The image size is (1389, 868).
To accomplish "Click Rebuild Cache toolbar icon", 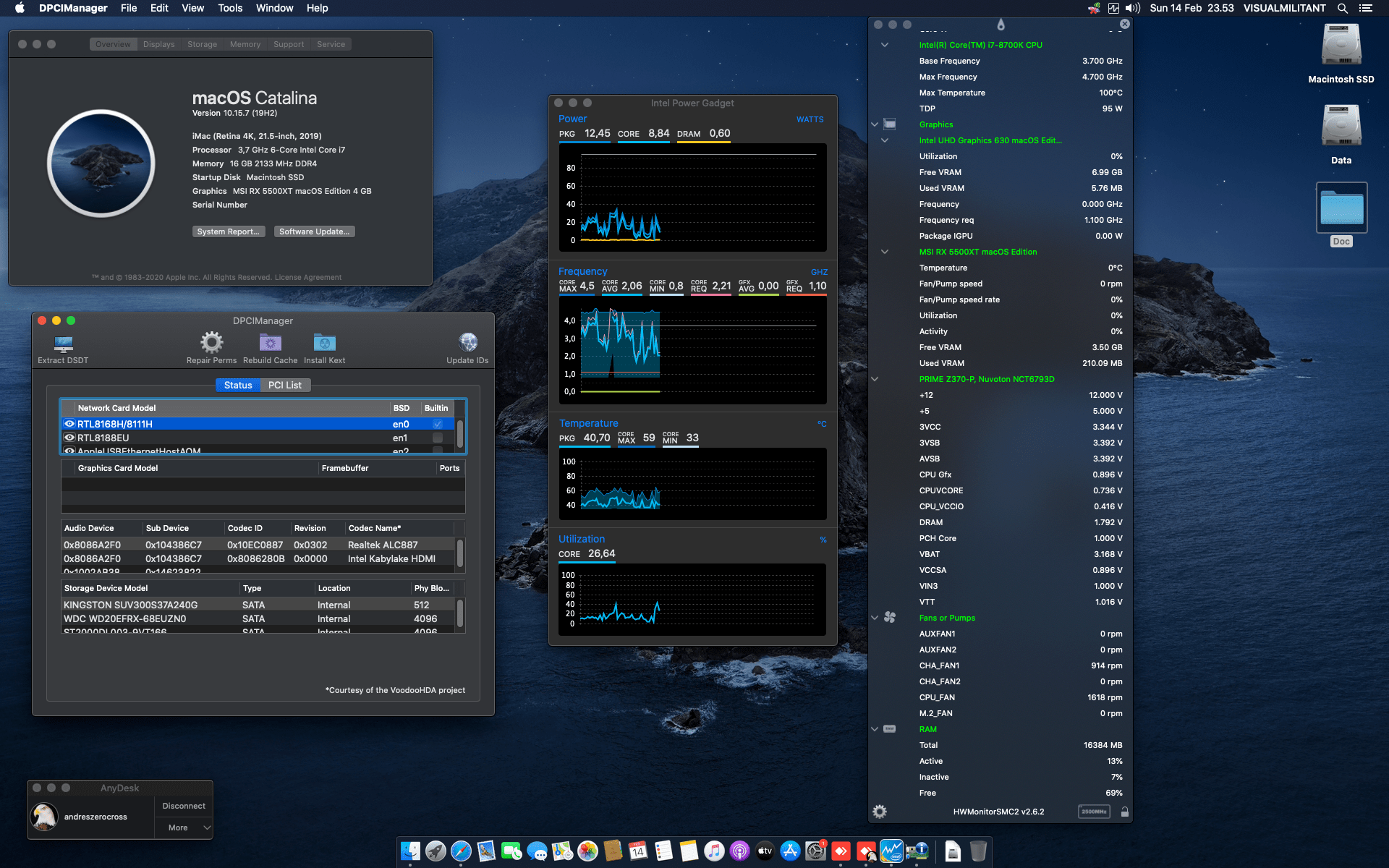I will (x=270, y=342).
